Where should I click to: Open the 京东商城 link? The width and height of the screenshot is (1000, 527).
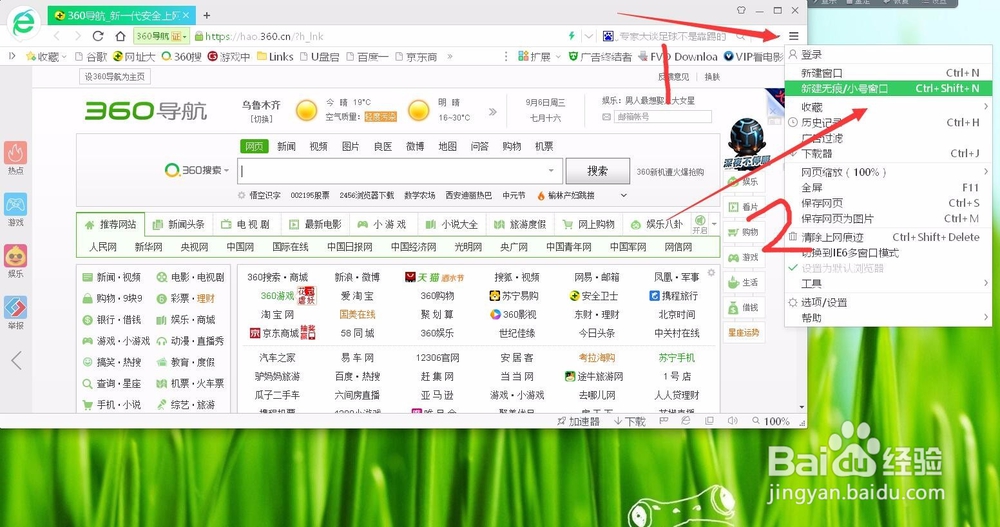coord(280,333)
